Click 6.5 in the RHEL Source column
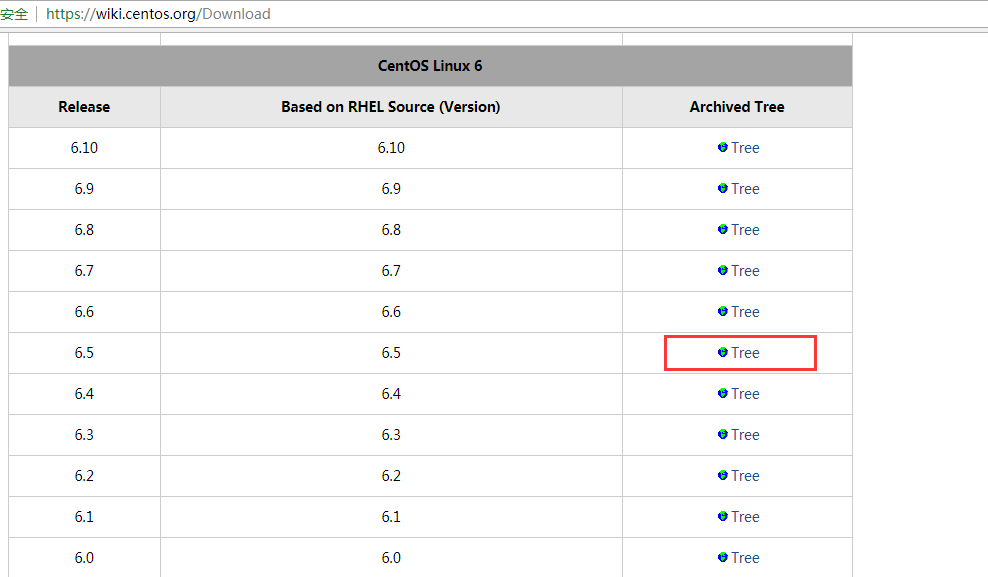This screenshot has height=577, width=988. 391,353
